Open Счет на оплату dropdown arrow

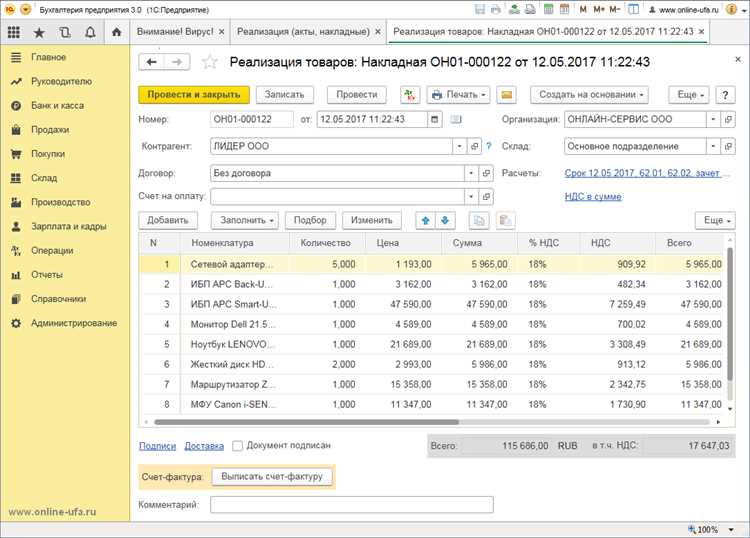click(x=471, y=196)
